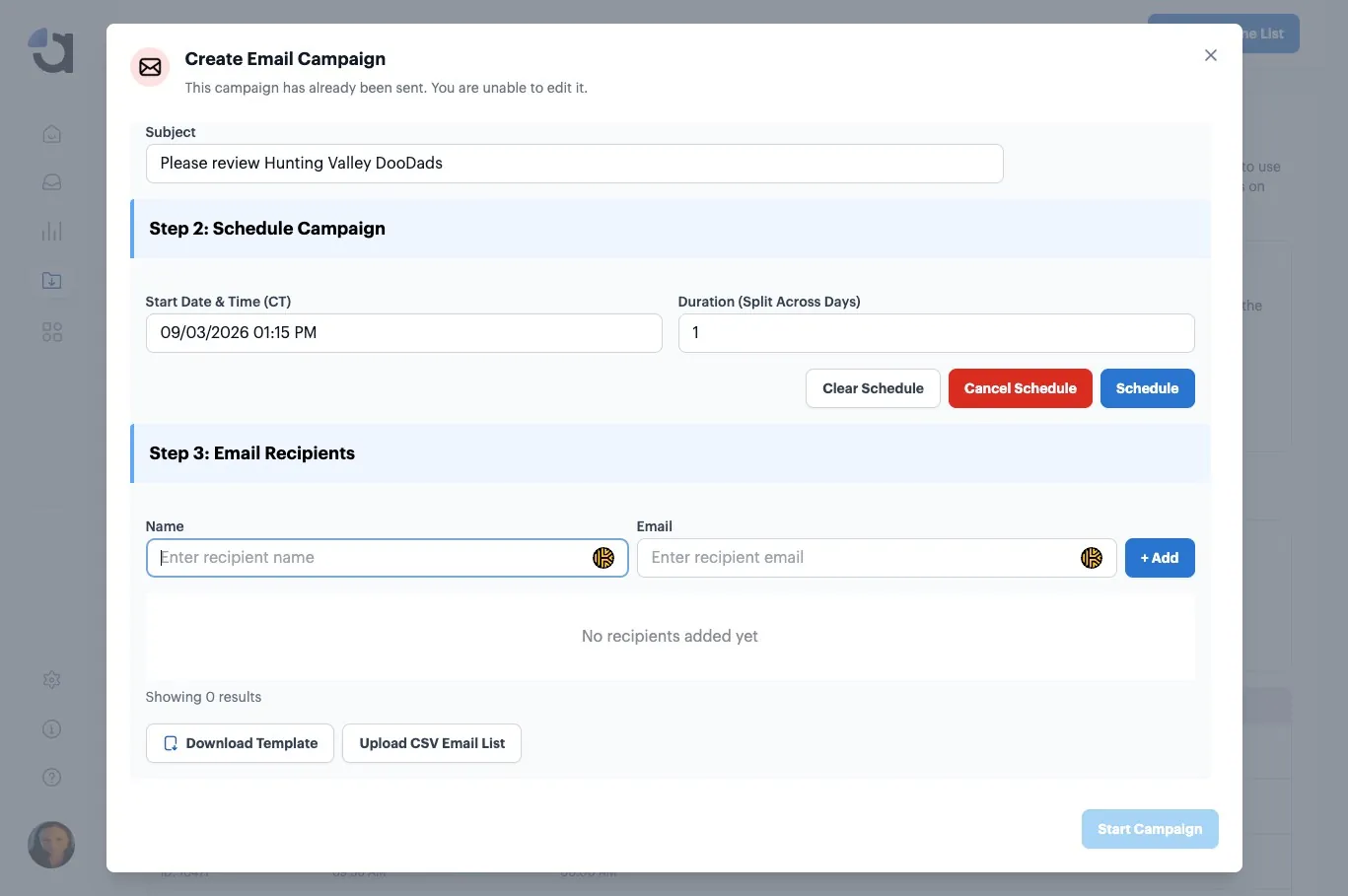Click the Start Date & Time field

click(x=403, y=333)
